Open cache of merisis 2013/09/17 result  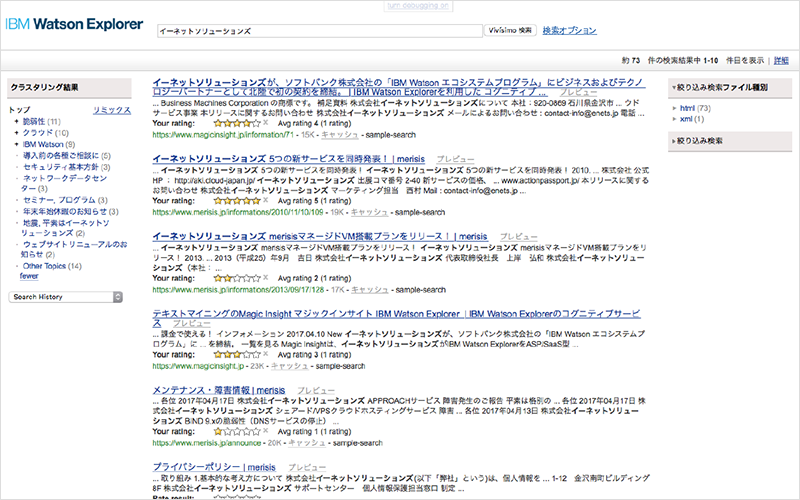point(370,290)
